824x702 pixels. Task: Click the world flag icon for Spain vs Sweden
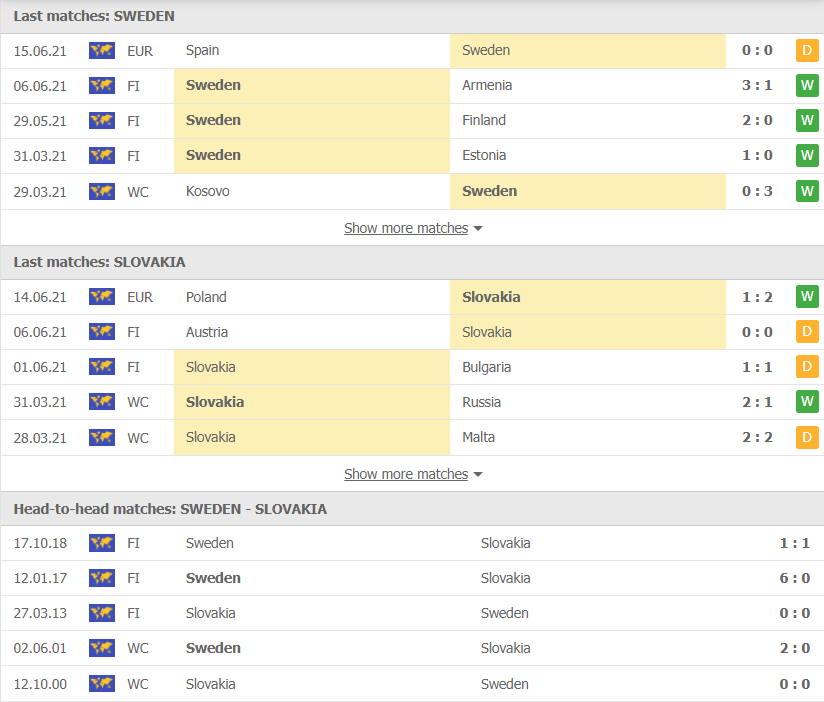(x=102, y=50)
